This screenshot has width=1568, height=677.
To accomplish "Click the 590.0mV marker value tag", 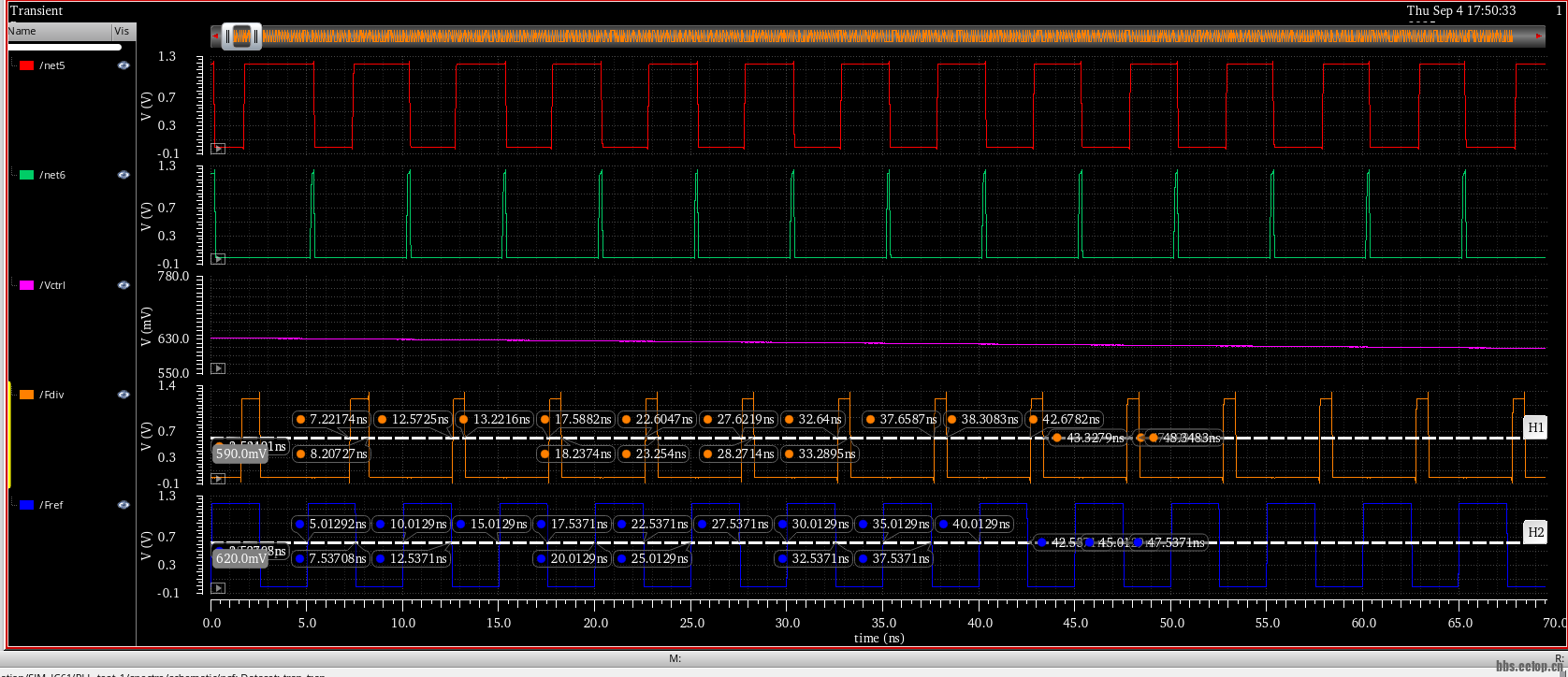I will [240, 454].
